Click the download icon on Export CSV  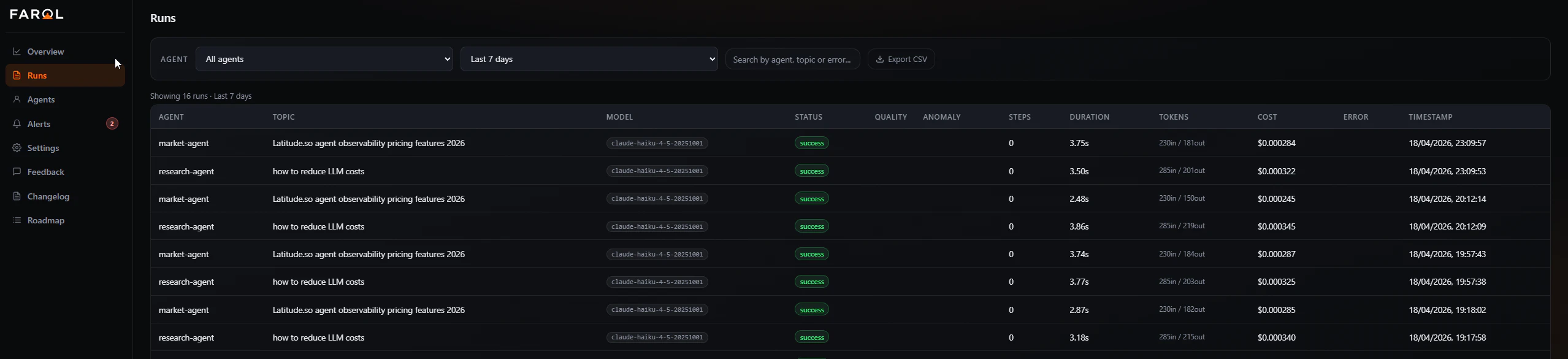pos(879,60)
